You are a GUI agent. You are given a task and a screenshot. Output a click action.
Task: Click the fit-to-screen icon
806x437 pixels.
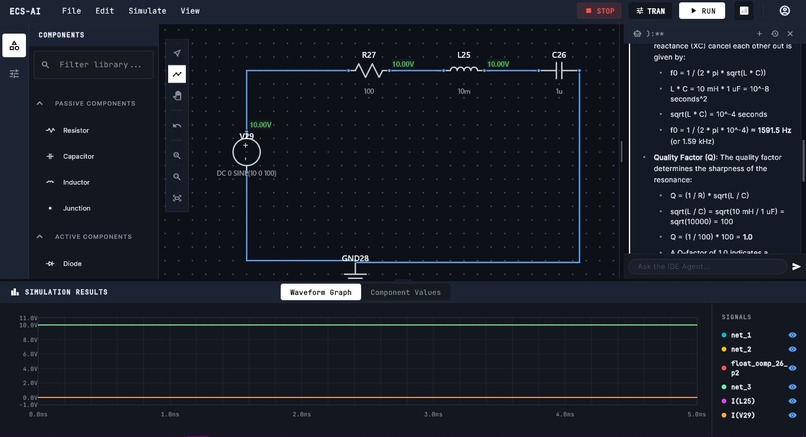click(x=177, y=198)
